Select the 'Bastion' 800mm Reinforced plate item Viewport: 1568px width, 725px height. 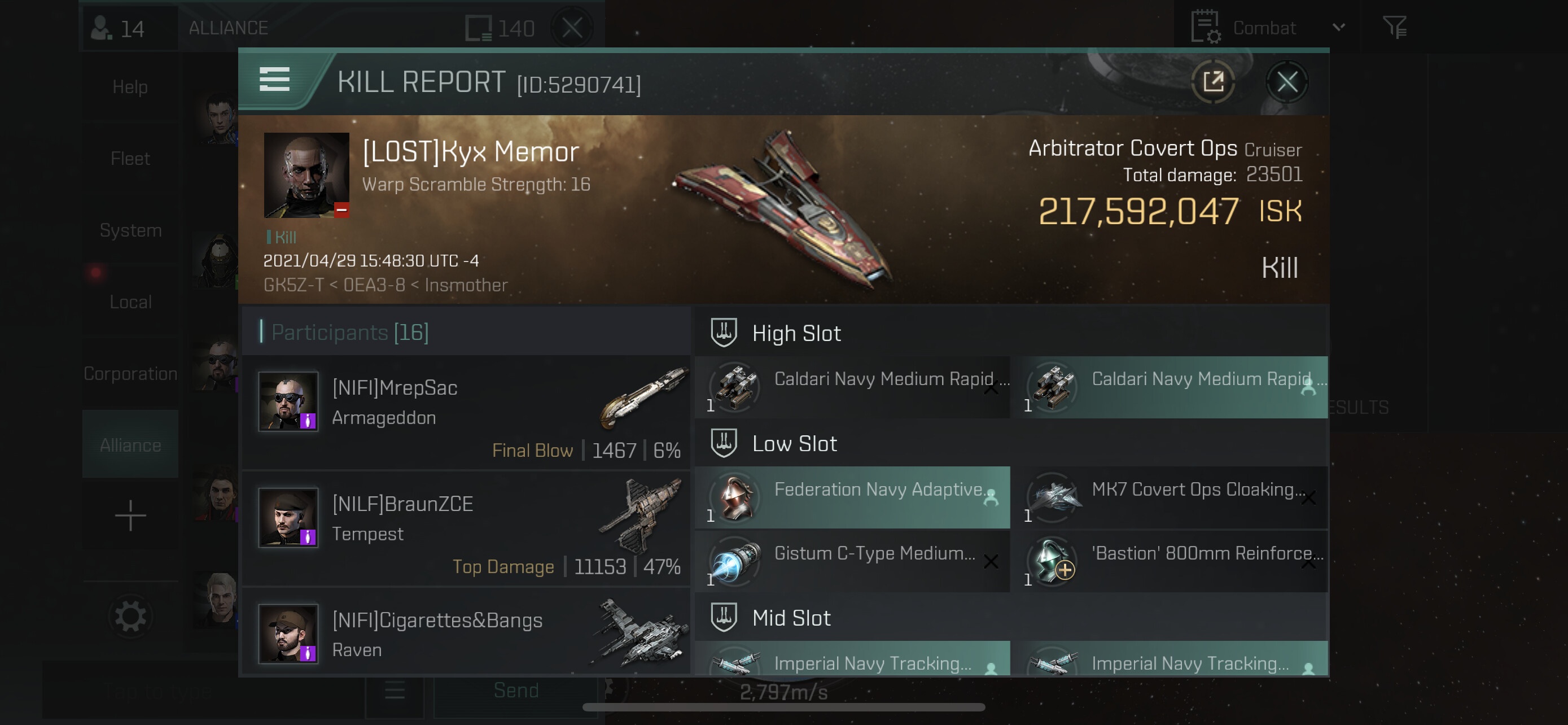[x=1175, y=561]
